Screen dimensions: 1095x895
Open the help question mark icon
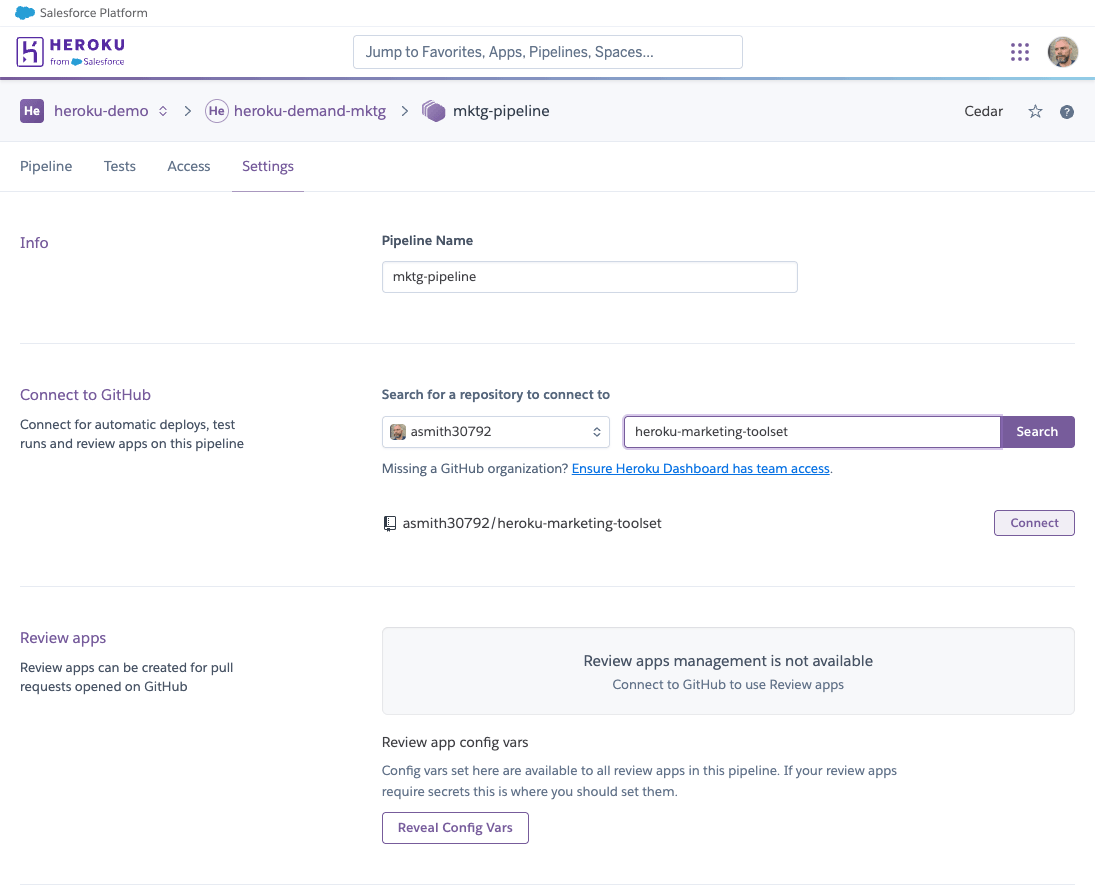tap(1066, 112)
